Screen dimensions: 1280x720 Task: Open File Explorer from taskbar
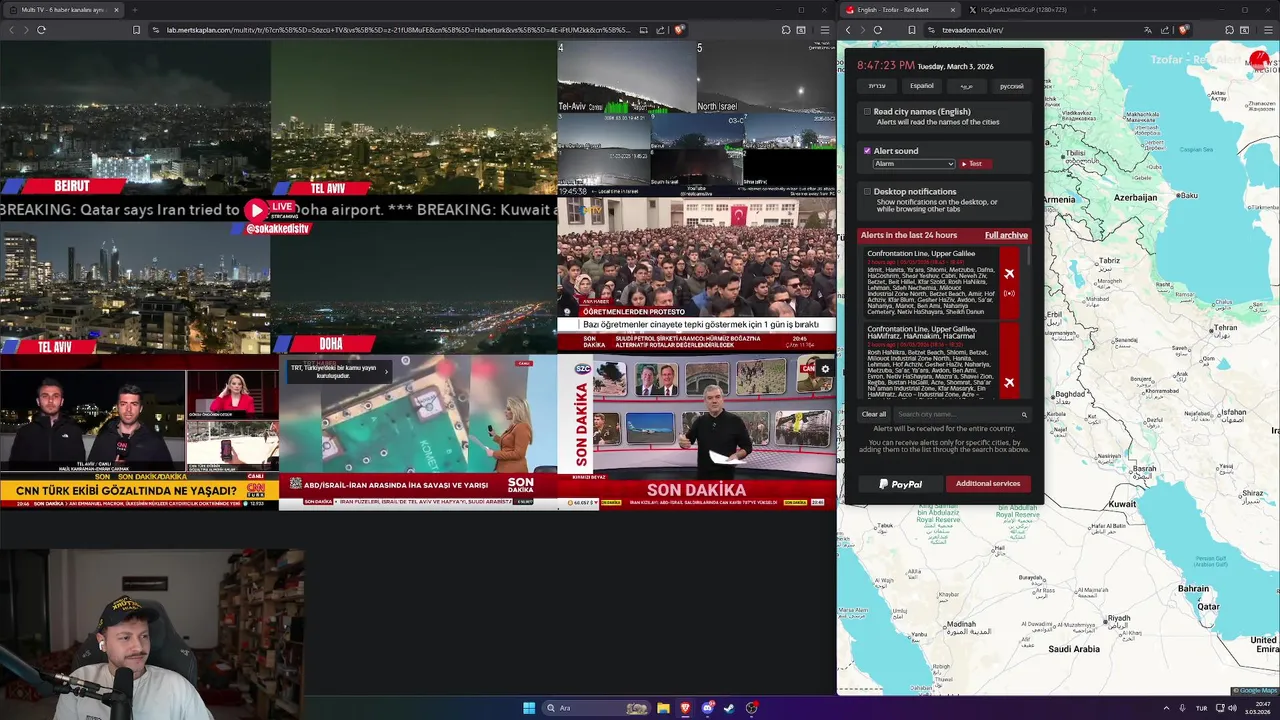tap(663, 708)
